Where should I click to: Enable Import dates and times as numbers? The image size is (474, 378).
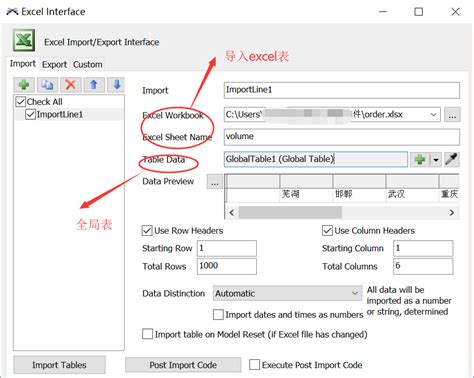coord(218,315)
